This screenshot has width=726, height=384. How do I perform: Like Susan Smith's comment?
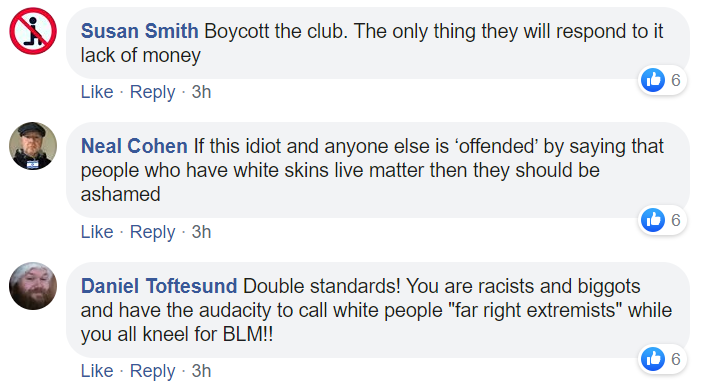(x=97, y=92)
